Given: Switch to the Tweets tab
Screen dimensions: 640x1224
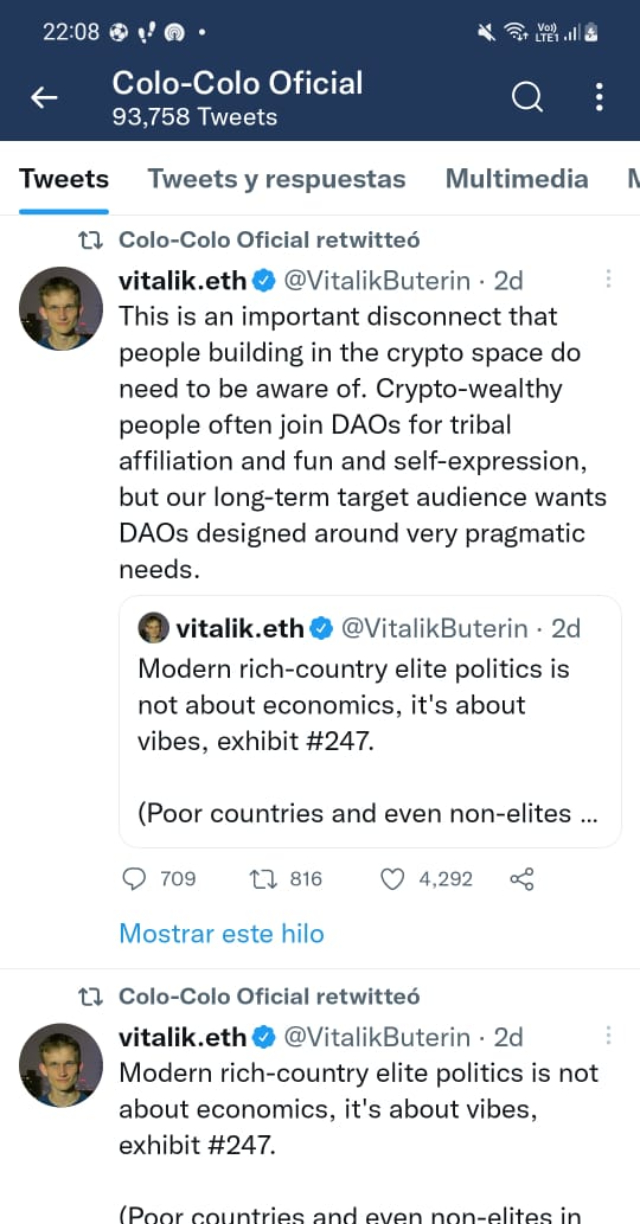Looking at the screenshot, I should [64, 179].
